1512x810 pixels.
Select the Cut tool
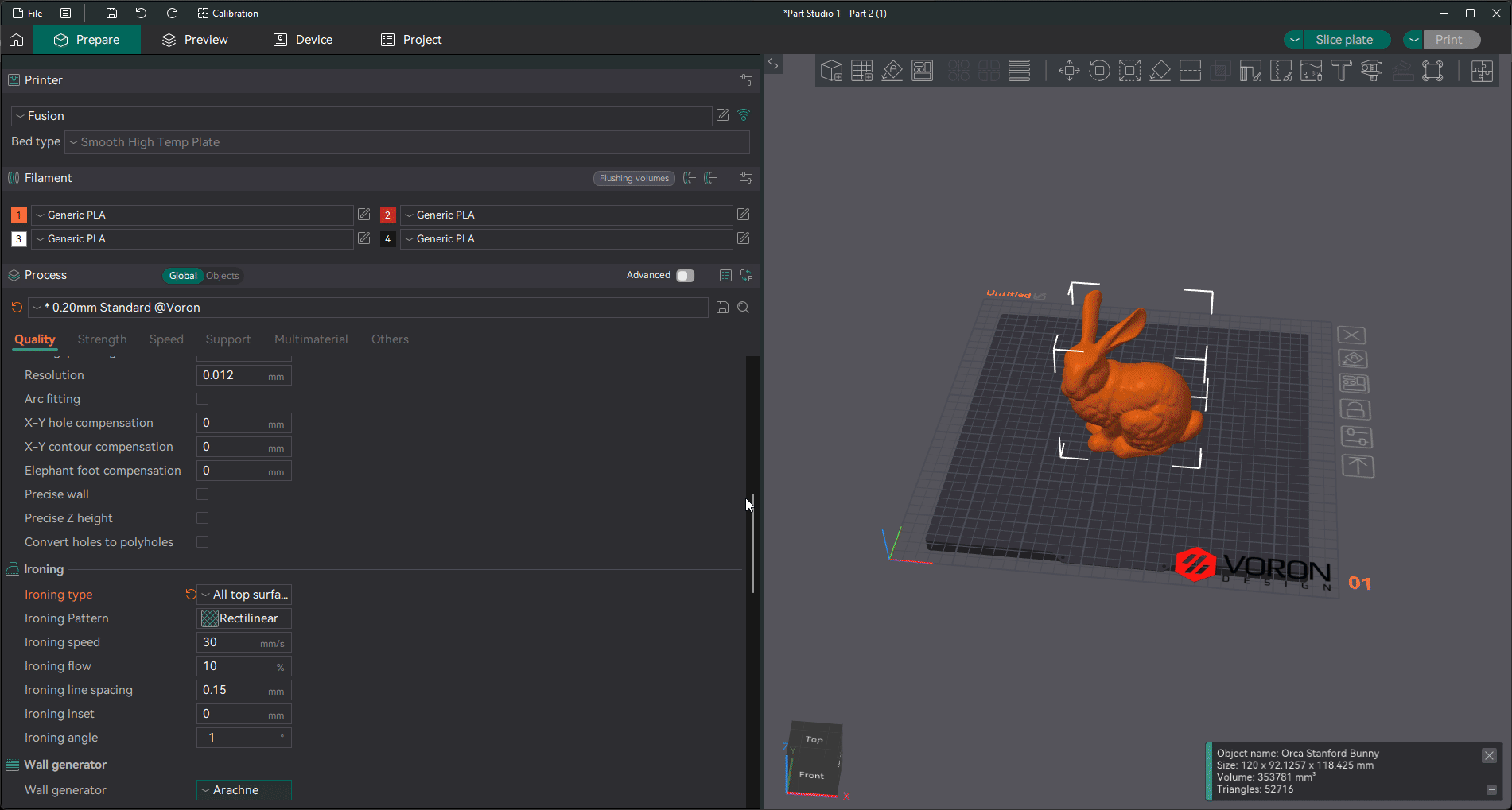1191,71
